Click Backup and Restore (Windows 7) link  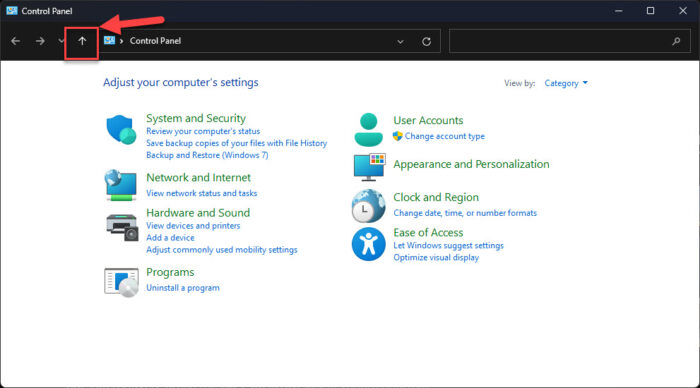pyautogui.click(x=207, y=155)
